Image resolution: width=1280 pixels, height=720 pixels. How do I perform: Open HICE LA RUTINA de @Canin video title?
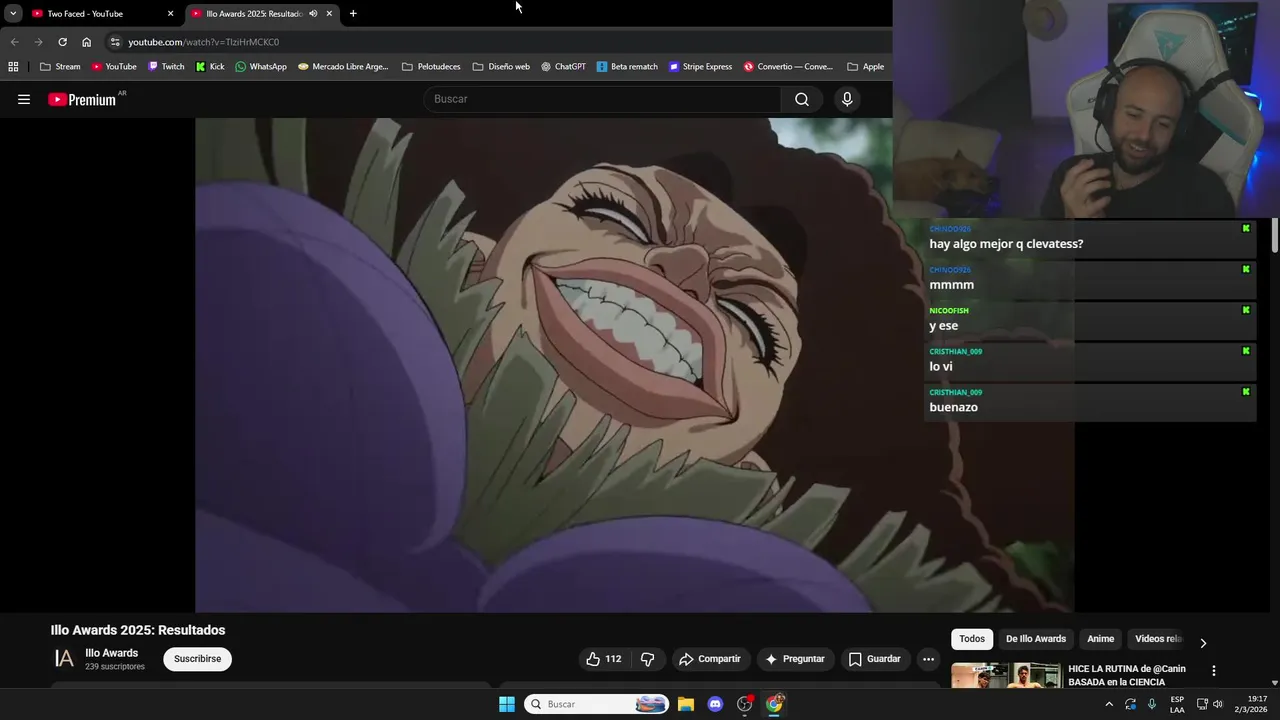pyautogui.click(x=1127, y=675)
